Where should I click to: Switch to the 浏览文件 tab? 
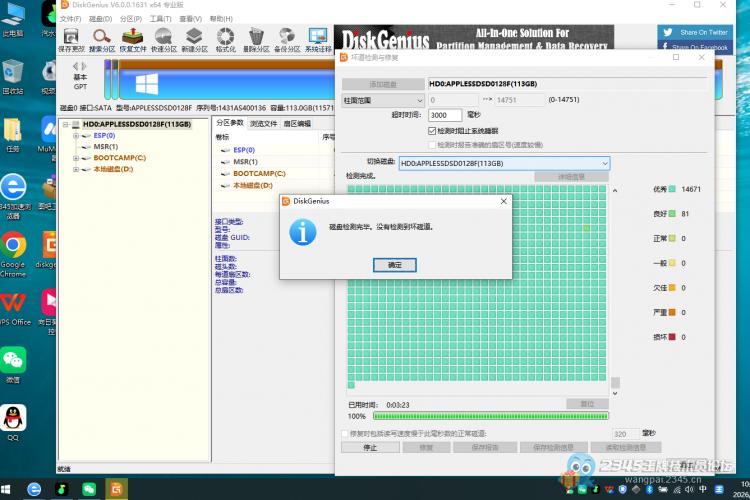pos(263,124)
